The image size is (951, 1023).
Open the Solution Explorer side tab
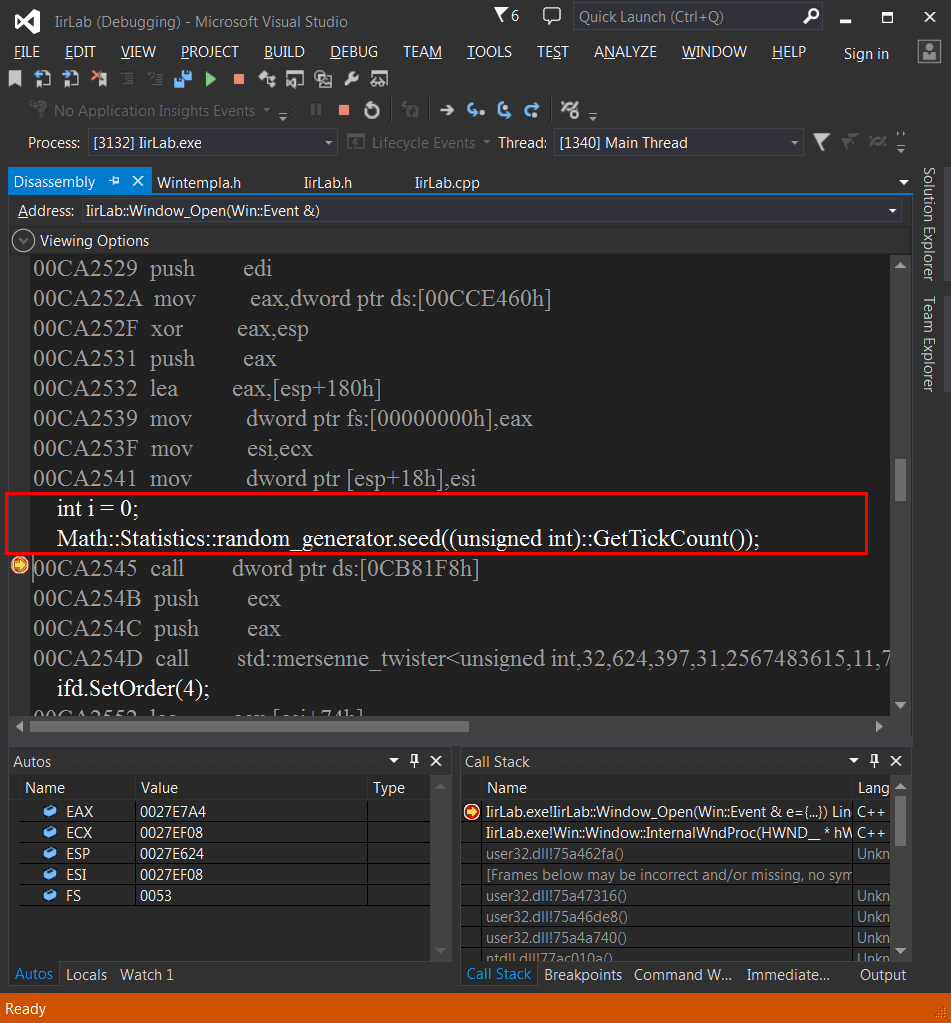click(929, 223)
